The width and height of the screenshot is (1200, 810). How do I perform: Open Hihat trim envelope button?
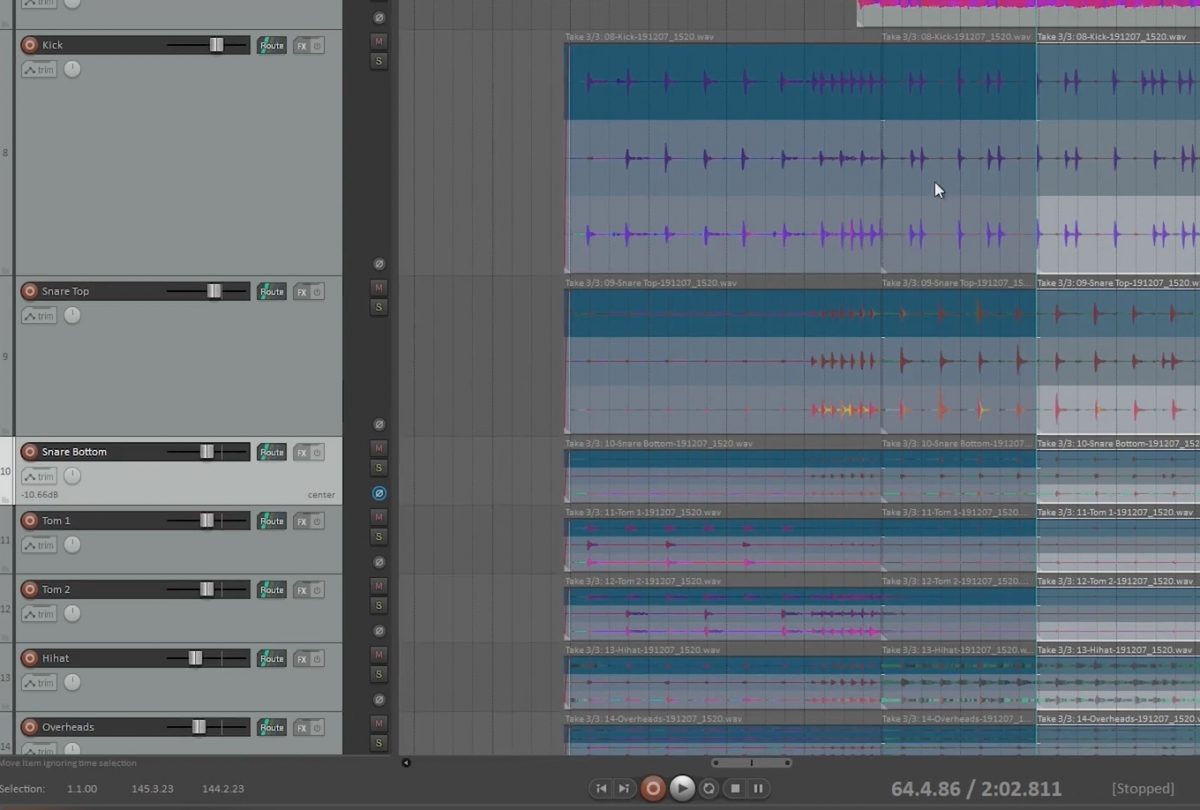[39, 683]
